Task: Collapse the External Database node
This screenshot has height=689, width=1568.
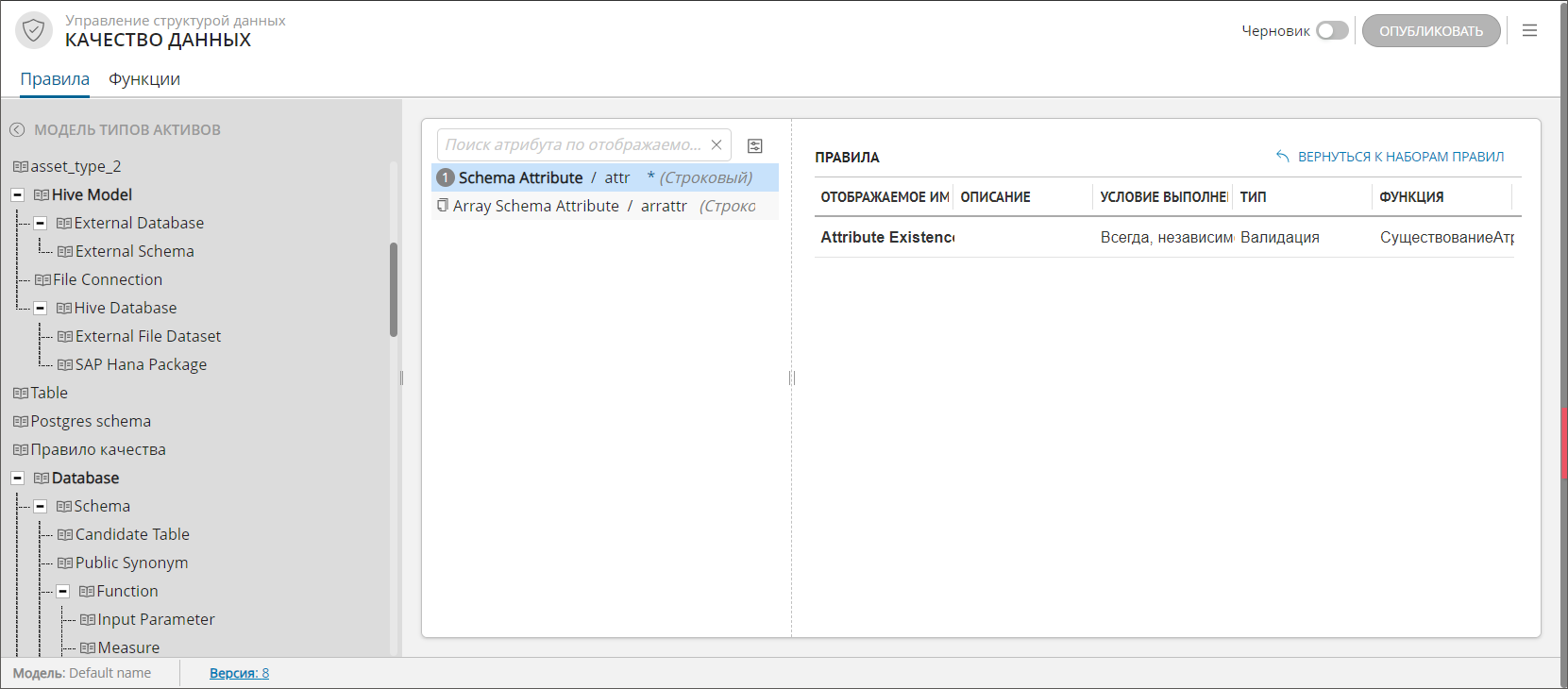Action: [40, 224]
